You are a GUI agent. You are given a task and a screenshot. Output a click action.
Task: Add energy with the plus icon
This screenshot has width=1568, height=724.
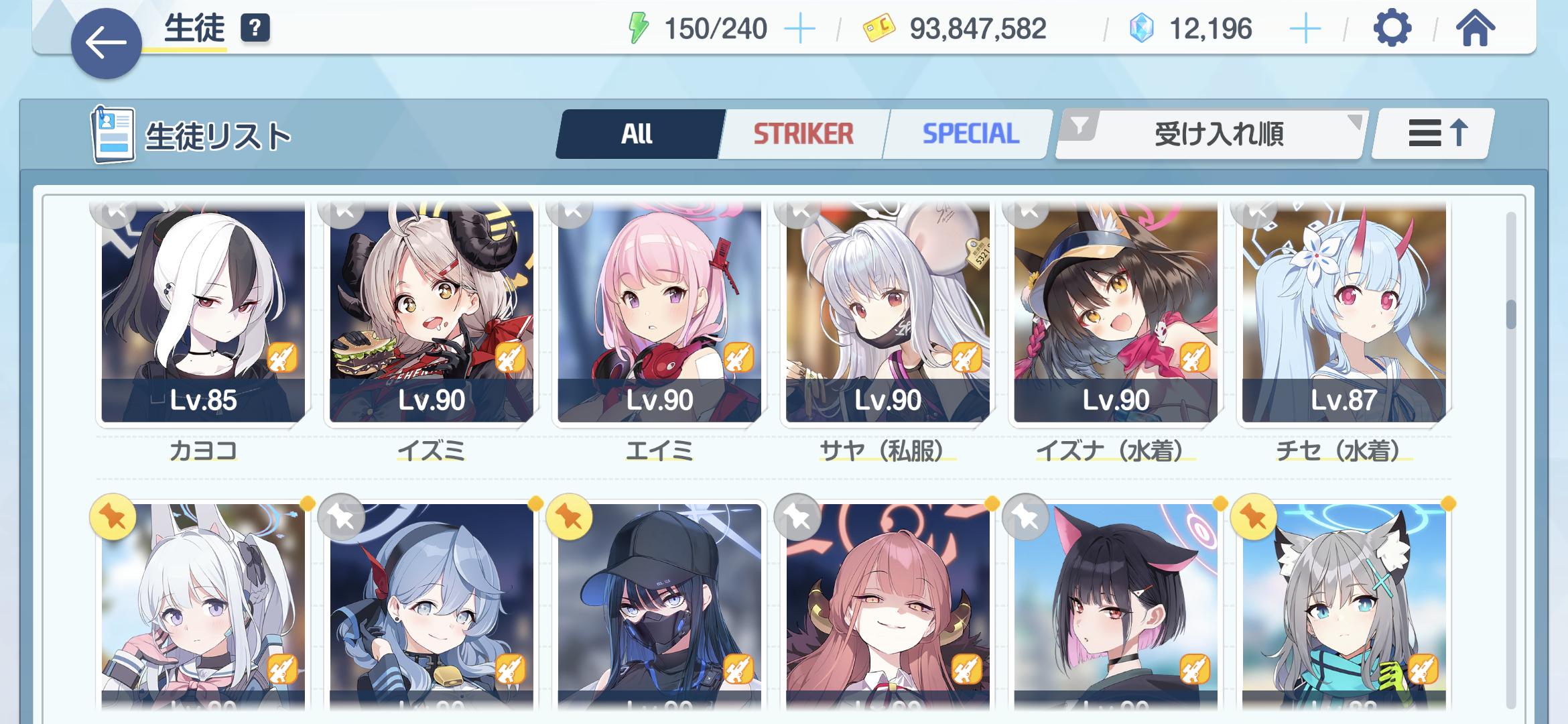pyautogui.click(x=800, y=29)
